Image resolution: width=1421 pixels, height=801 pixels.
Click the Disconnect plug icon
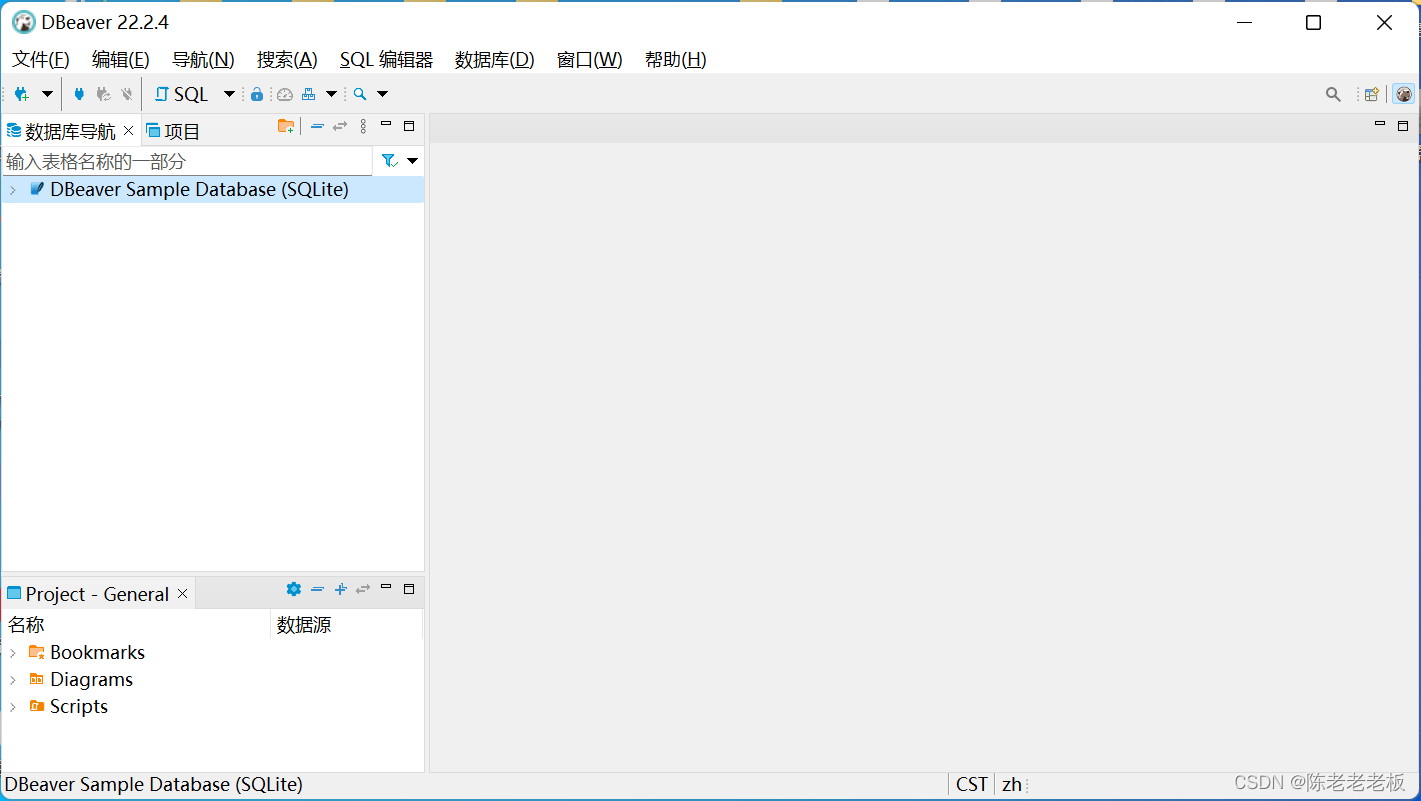pyautogui.click(x=127, y=94)
